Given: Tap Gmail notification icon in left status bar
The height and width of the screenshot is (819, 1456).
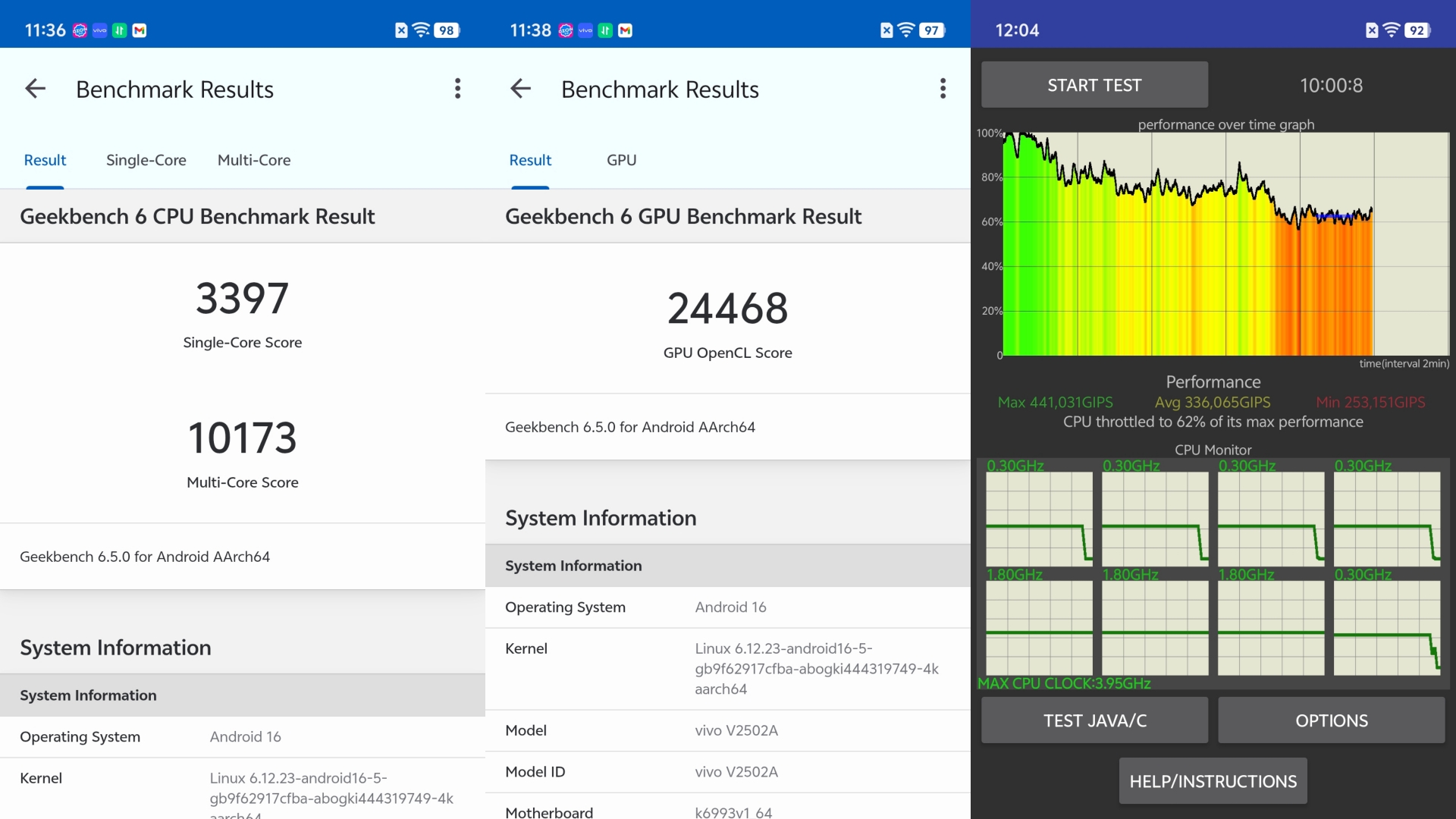Looking at the screenshot, I should click(x=140, y=30).
